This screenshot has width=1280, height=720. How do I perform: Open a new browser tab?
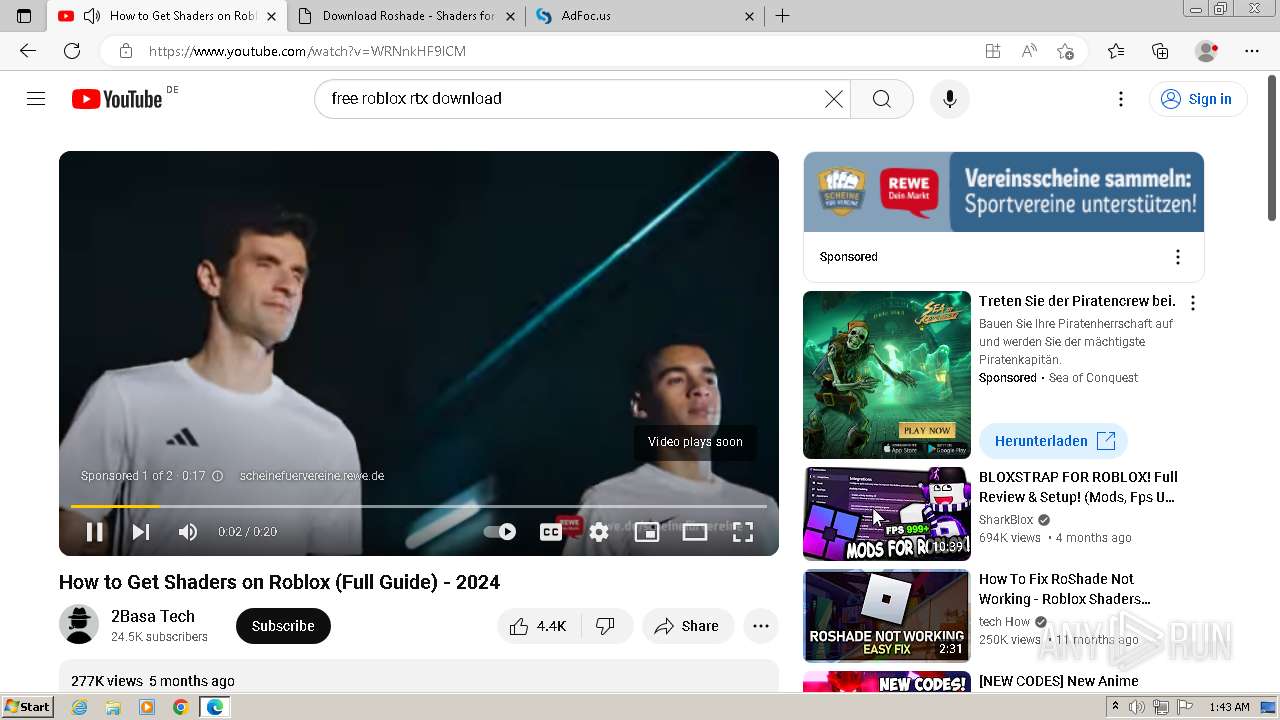pos(783,16)
